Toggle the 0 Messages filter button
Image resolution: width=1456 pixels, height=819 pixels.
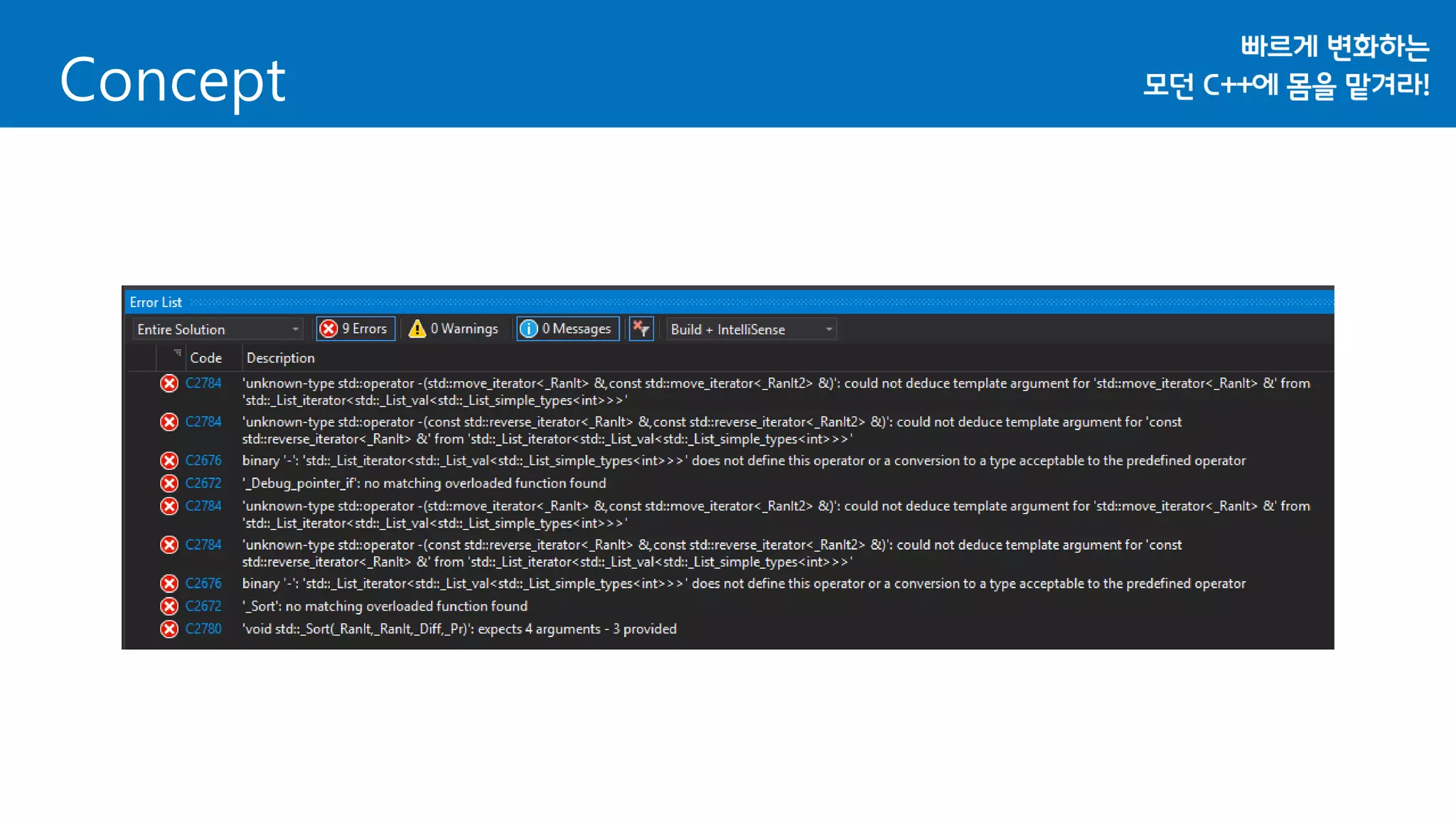pyautogui.click(x=567, y=328)
